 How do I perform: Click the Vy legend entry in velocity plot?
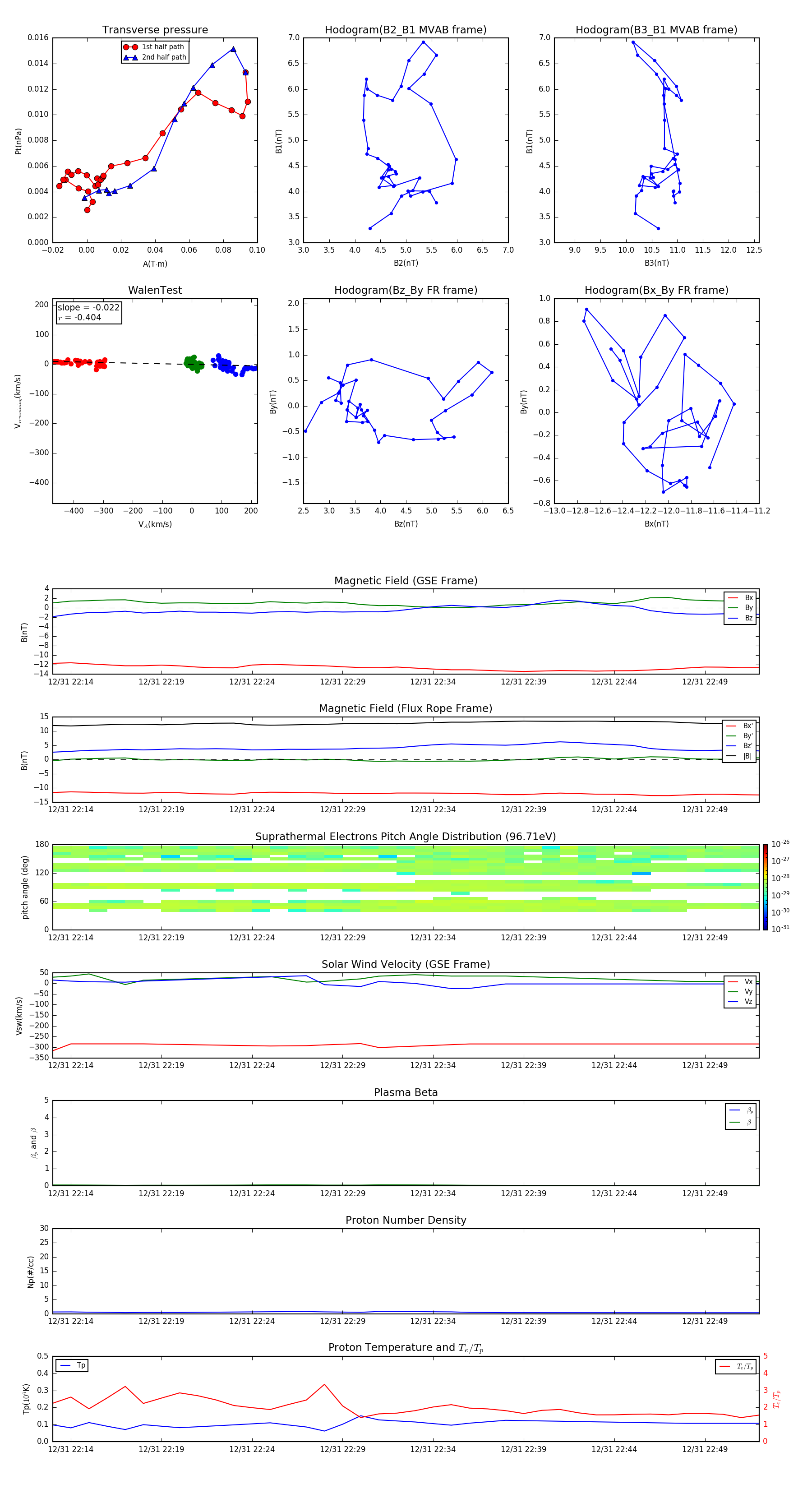pos(741,991)
